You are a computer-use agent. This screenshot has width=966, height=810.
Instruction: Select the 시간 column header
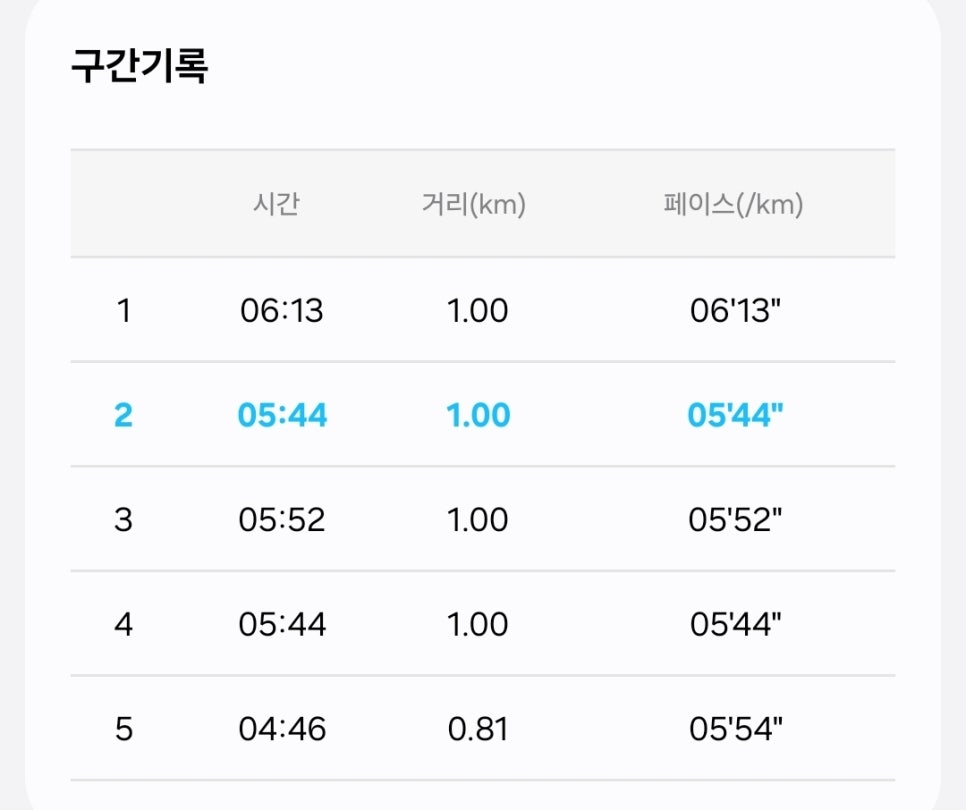click(x=276, y=204)
